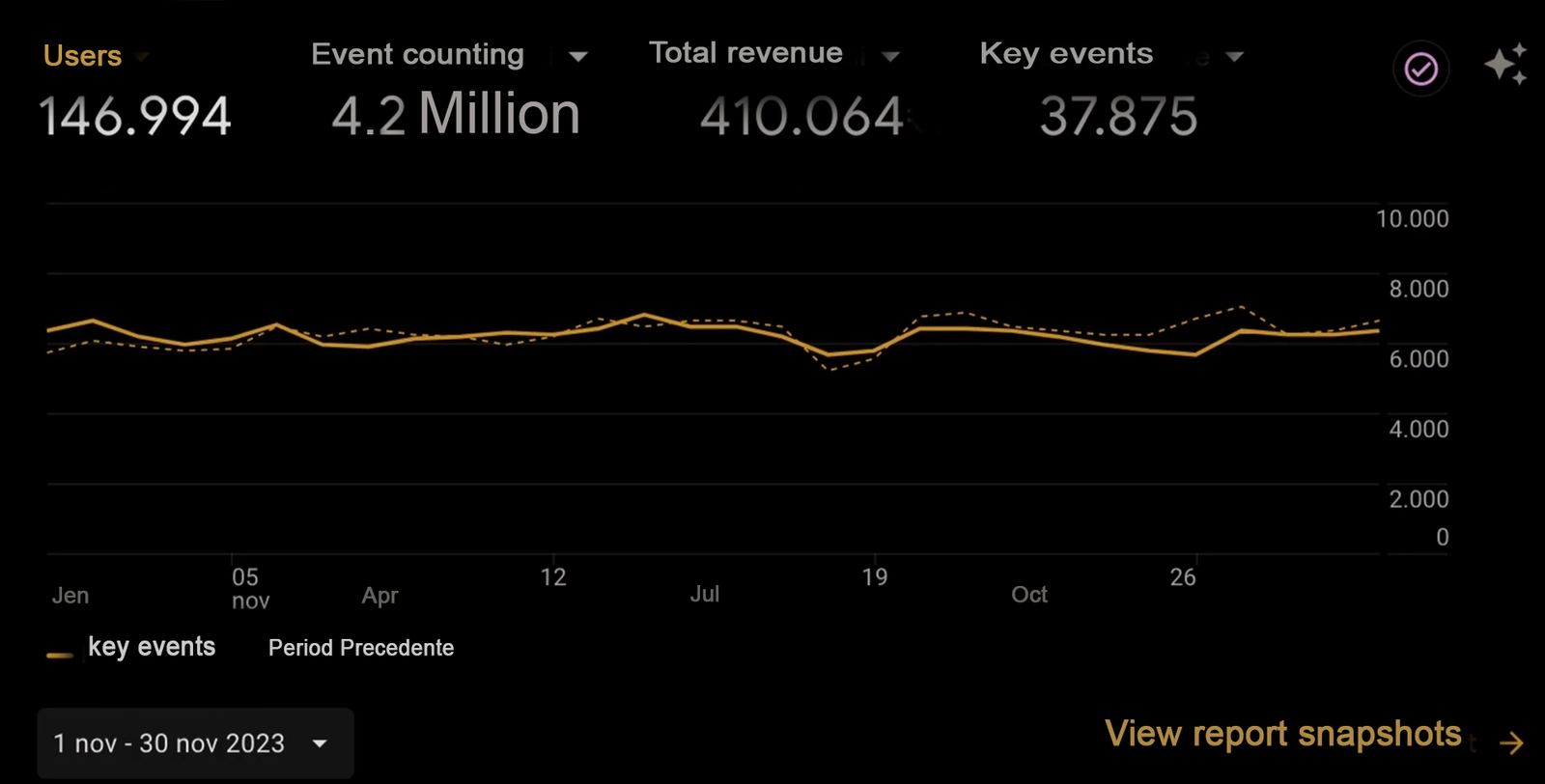Switch to the Key events tab
1545x784 pixels.
(x=1066, y=54)
